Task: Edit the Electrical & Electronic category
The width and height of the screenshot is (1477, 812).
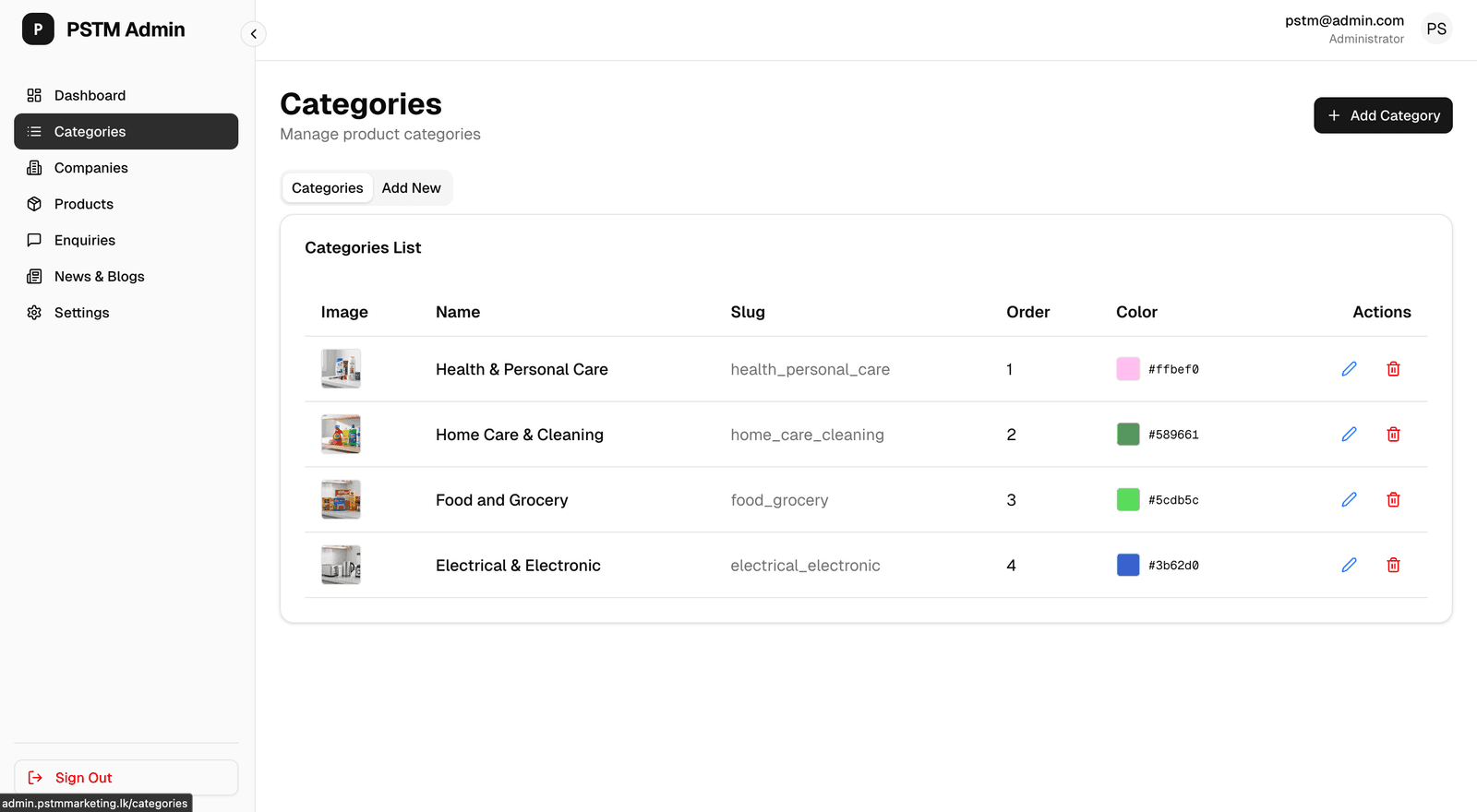Action: point(1349,566)
